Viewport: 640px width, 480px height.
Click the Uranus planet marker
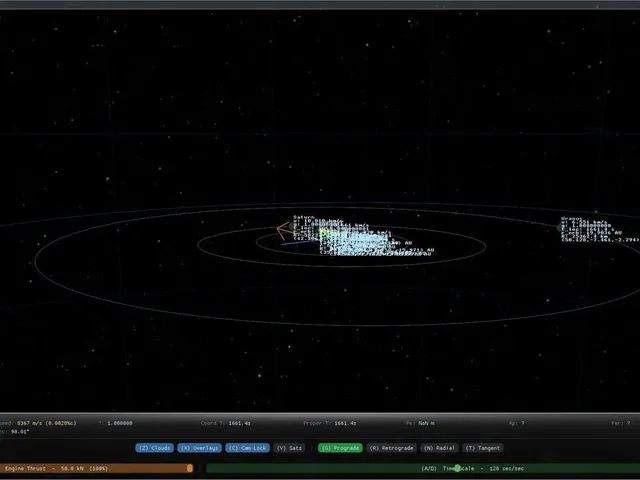tap(560, 228)
